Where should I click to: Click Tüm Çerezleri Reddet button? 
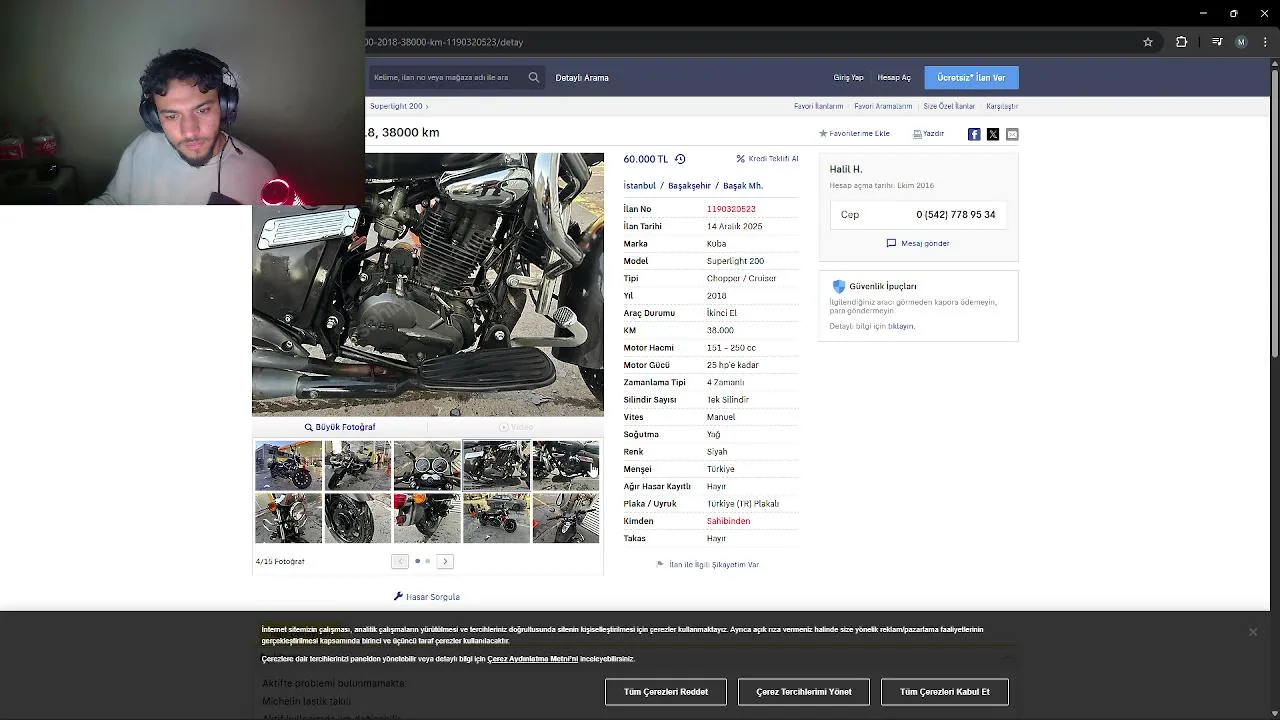click(x=666, y=692)
